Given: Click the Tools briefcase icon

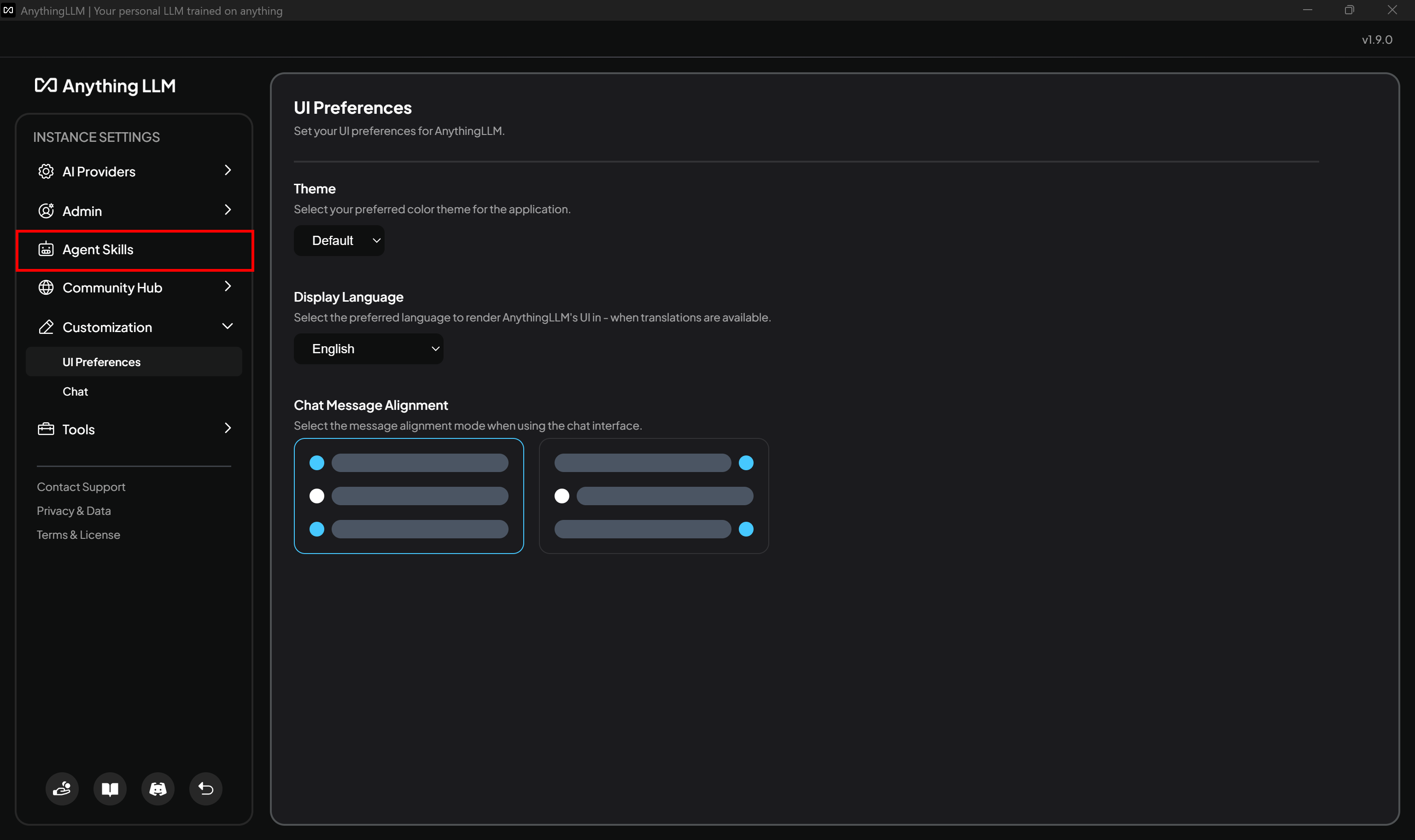Looking at the screenshot, I should (x=46, y=429).
